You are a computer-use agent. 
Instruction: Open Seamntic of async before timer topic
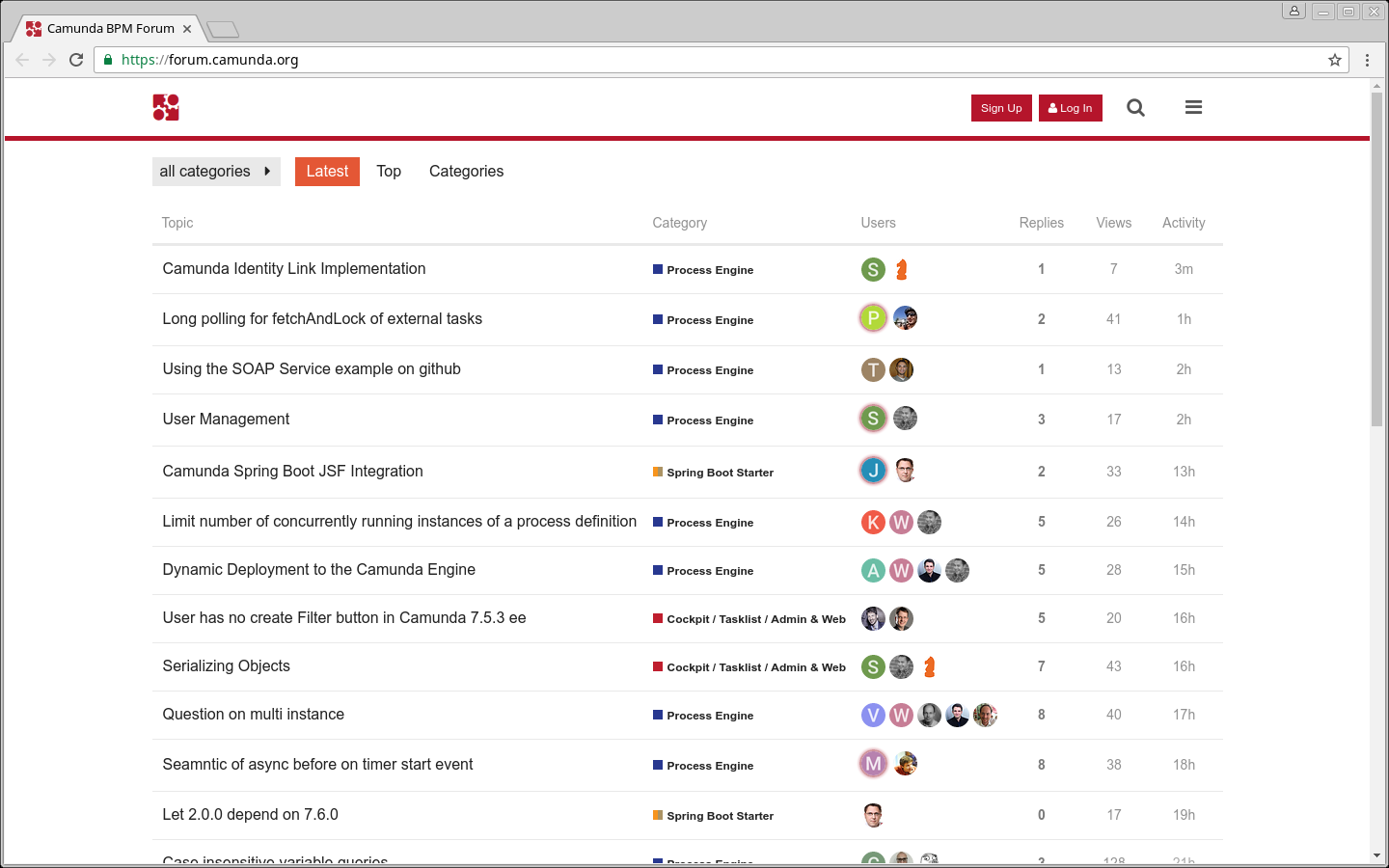click(317, 765)
